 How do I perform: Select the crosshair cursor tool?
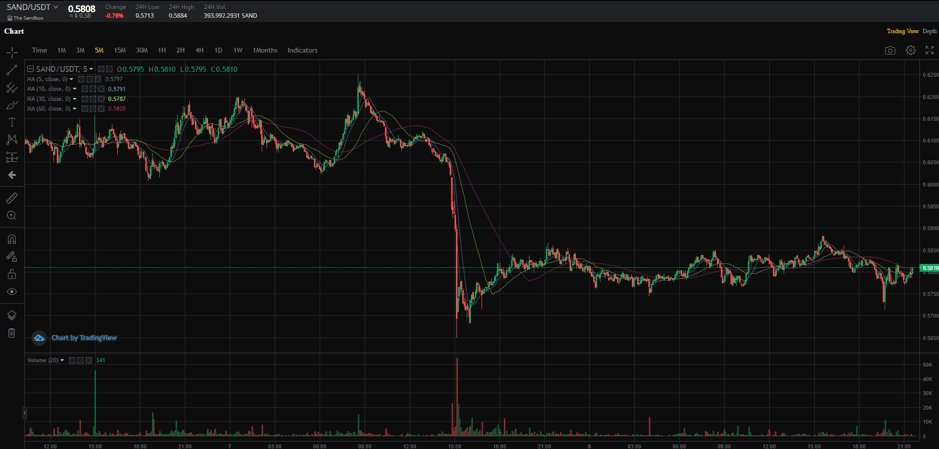click(x=12, y=52)
